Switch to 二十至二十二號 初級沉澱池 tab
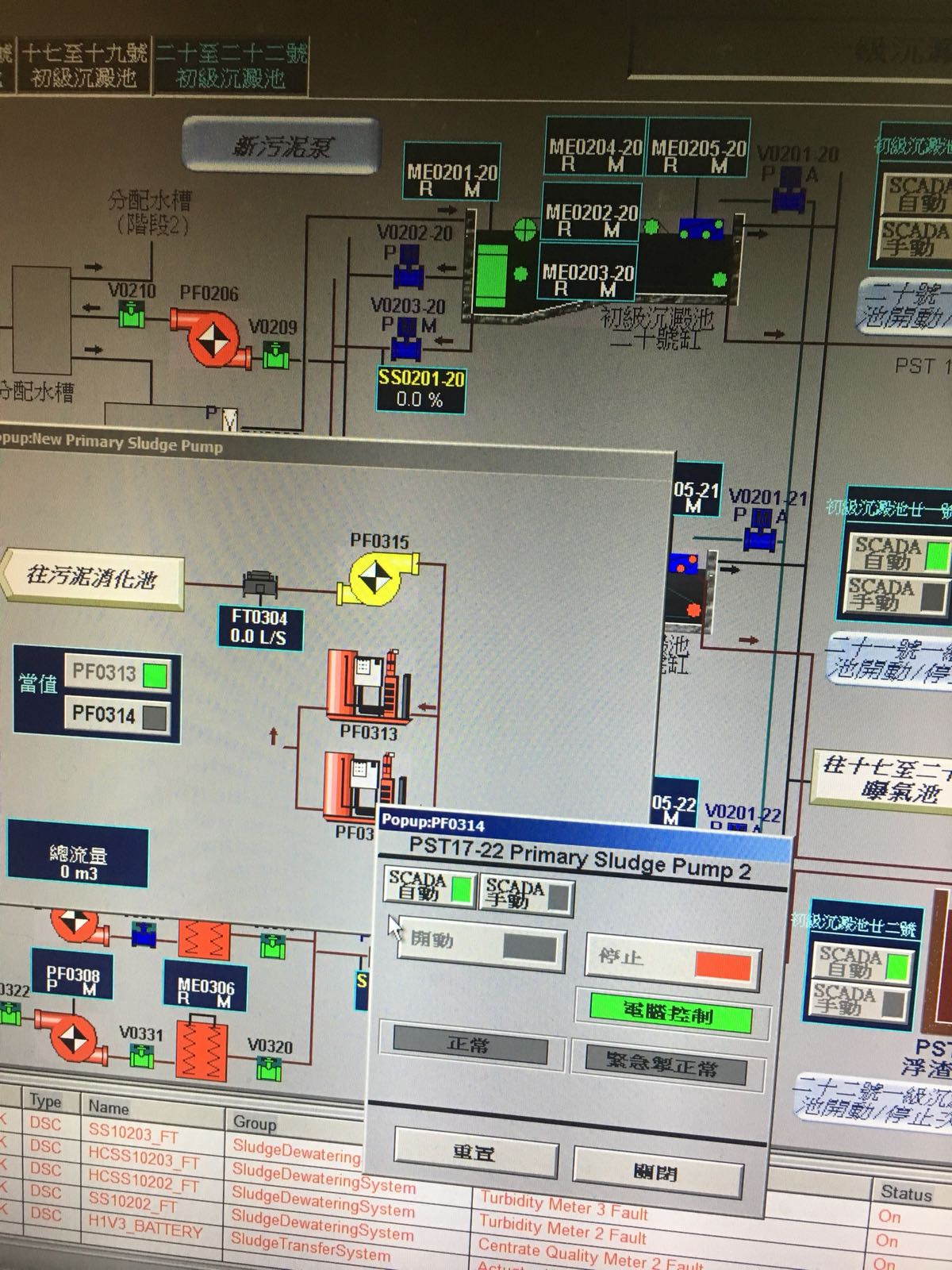Viewport: 952px width, 1270px height. [x=231, y=67]
